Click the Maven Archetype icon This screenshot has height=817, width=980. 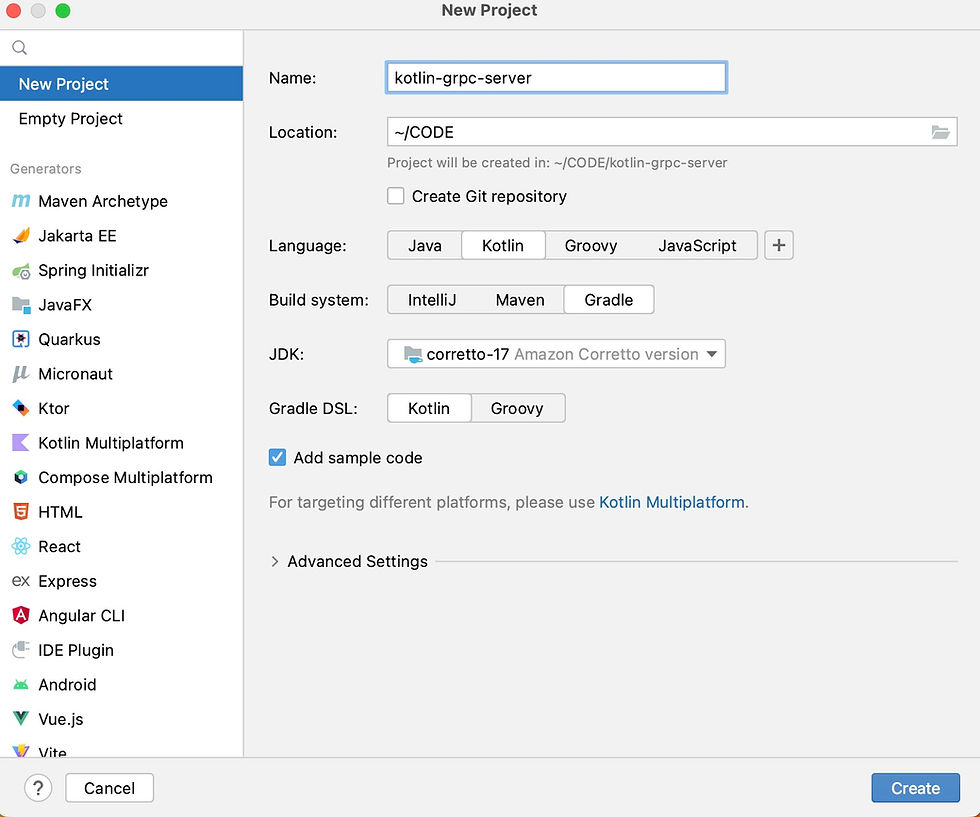pos(21,201)
